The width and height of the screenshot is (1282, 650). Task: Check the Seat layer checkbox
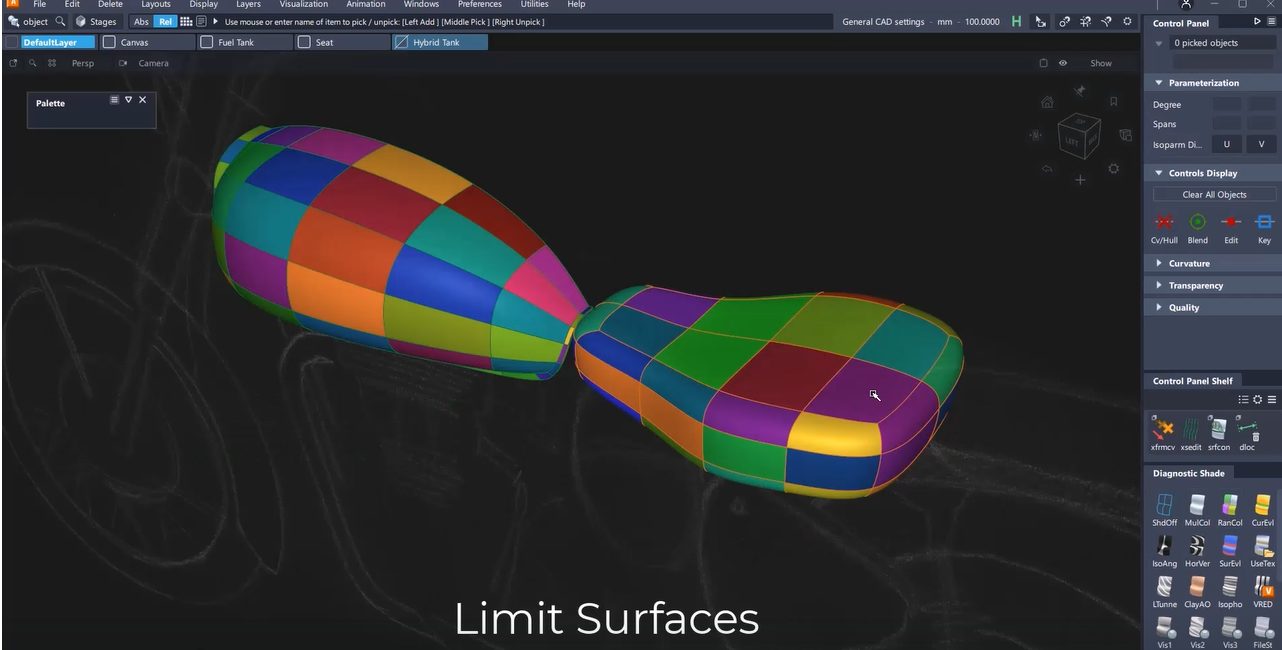click(303, 42)
